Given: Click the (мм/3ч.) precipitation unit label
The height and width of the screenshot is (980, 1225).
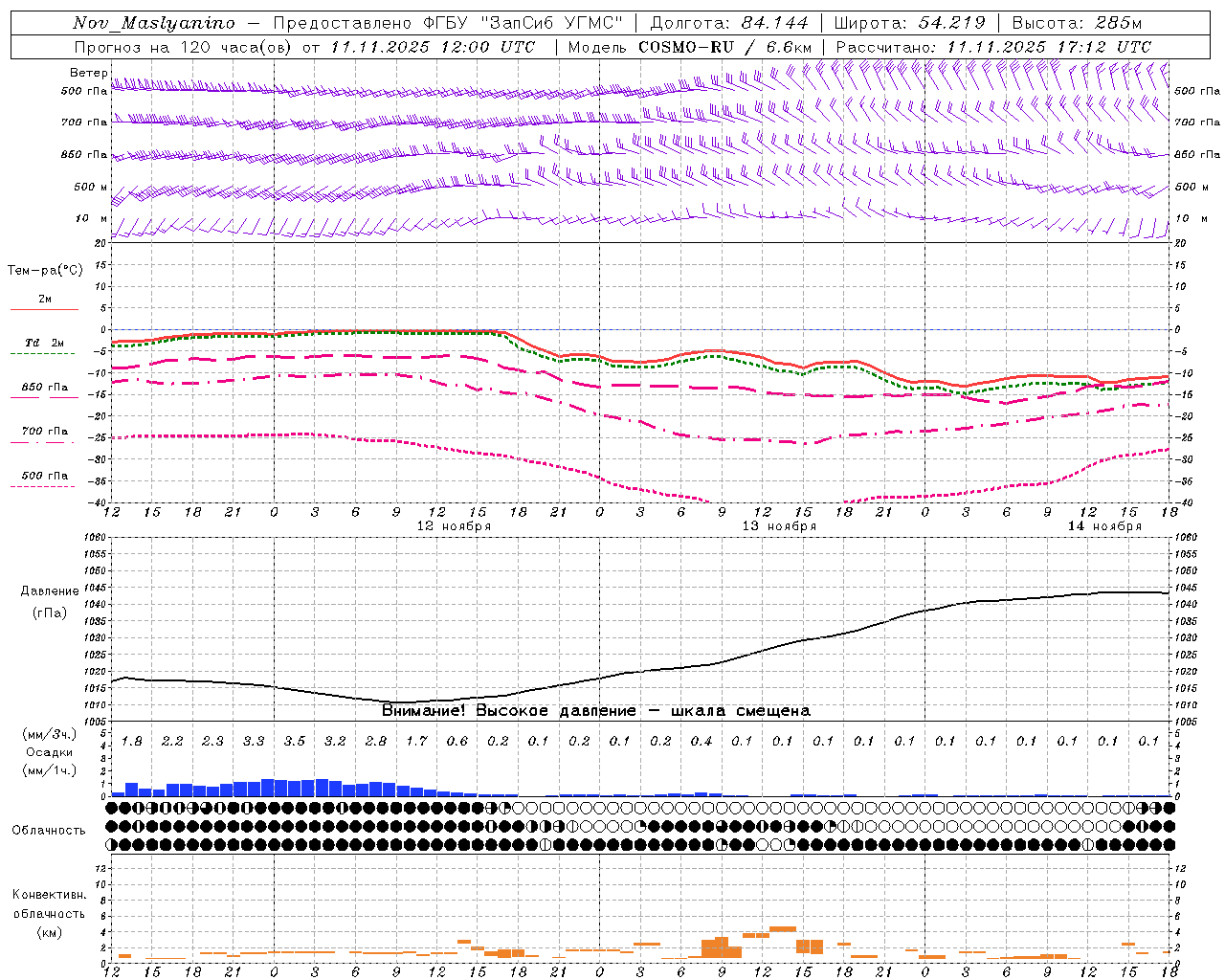Looking at the screenshot, I should pos(50,734).
